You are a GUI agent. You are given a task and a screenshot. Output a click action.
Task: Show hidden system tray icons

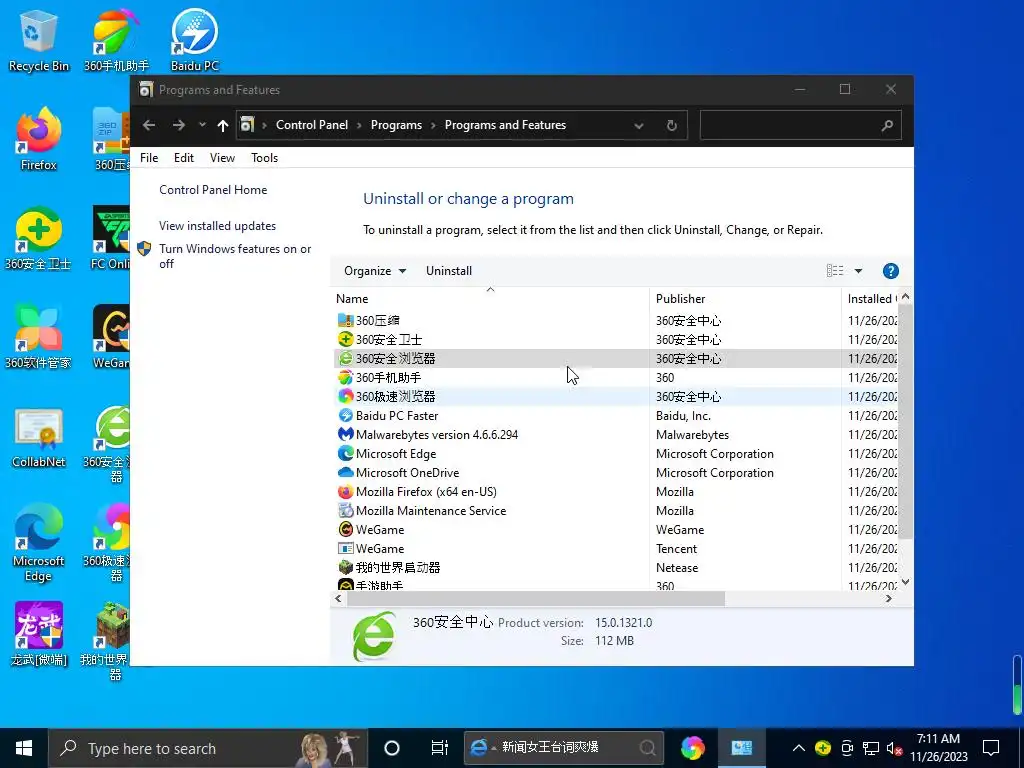click(x=798, y=748)
